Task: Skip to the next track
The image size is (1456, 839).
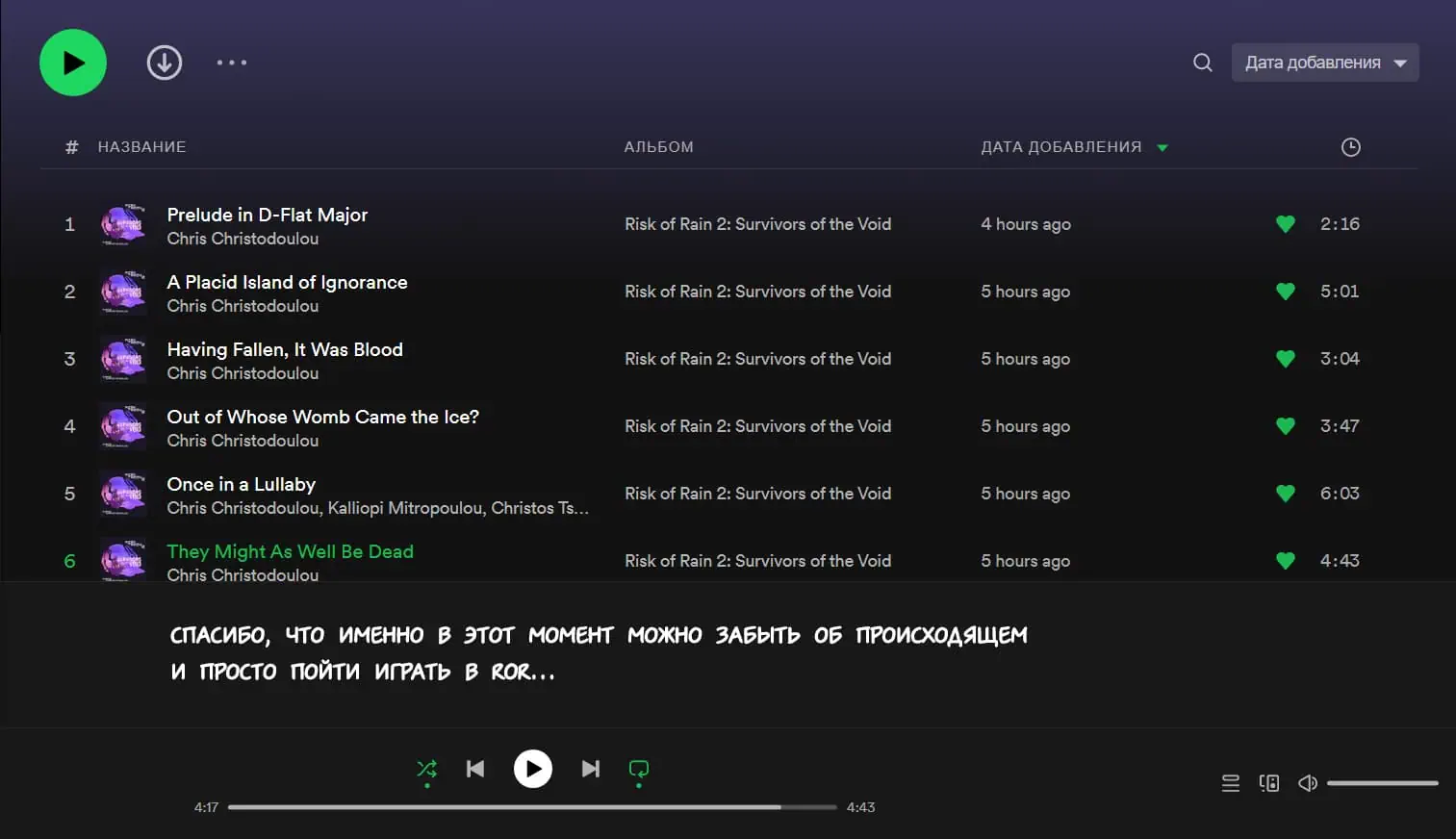Action: [x=591, y=769]
